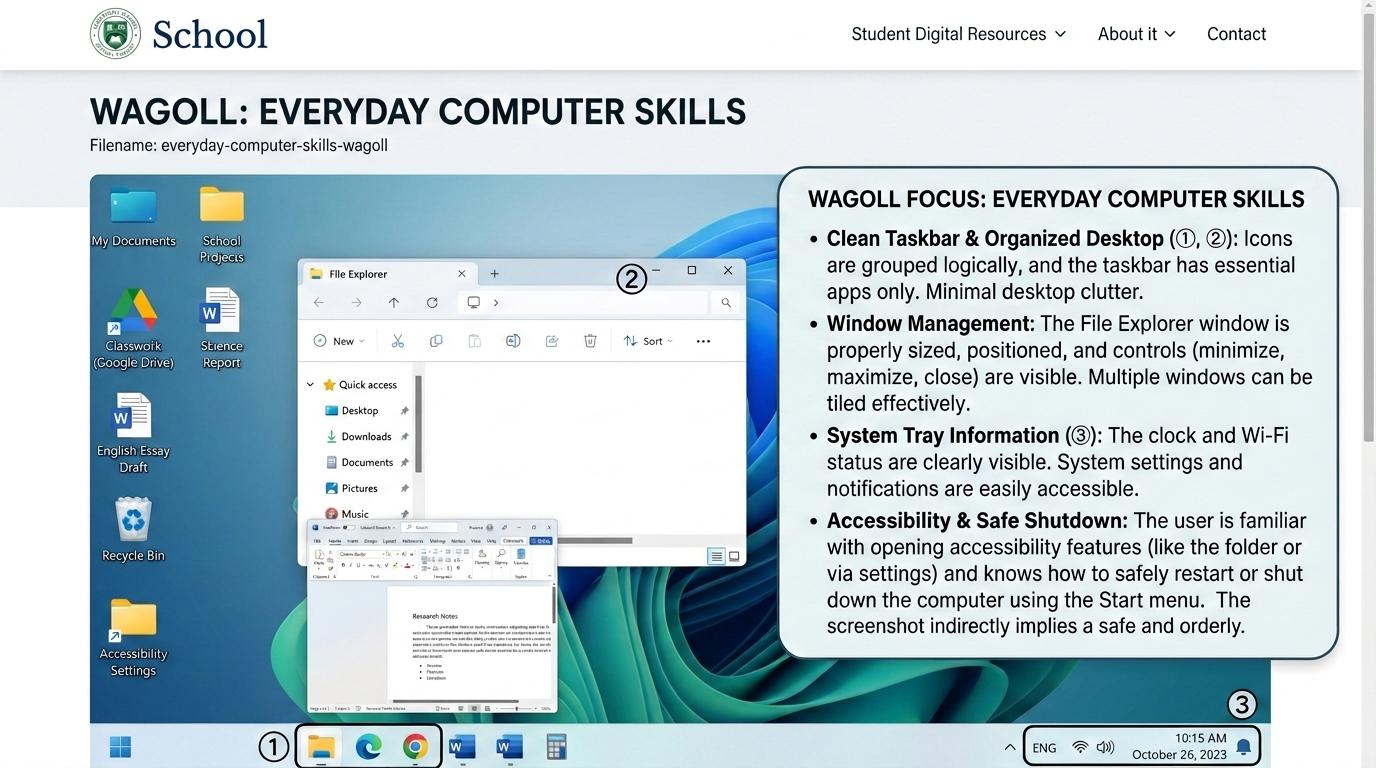Switch File Explorer to details view
1376x768 pixels.
(x=716, y=556)
